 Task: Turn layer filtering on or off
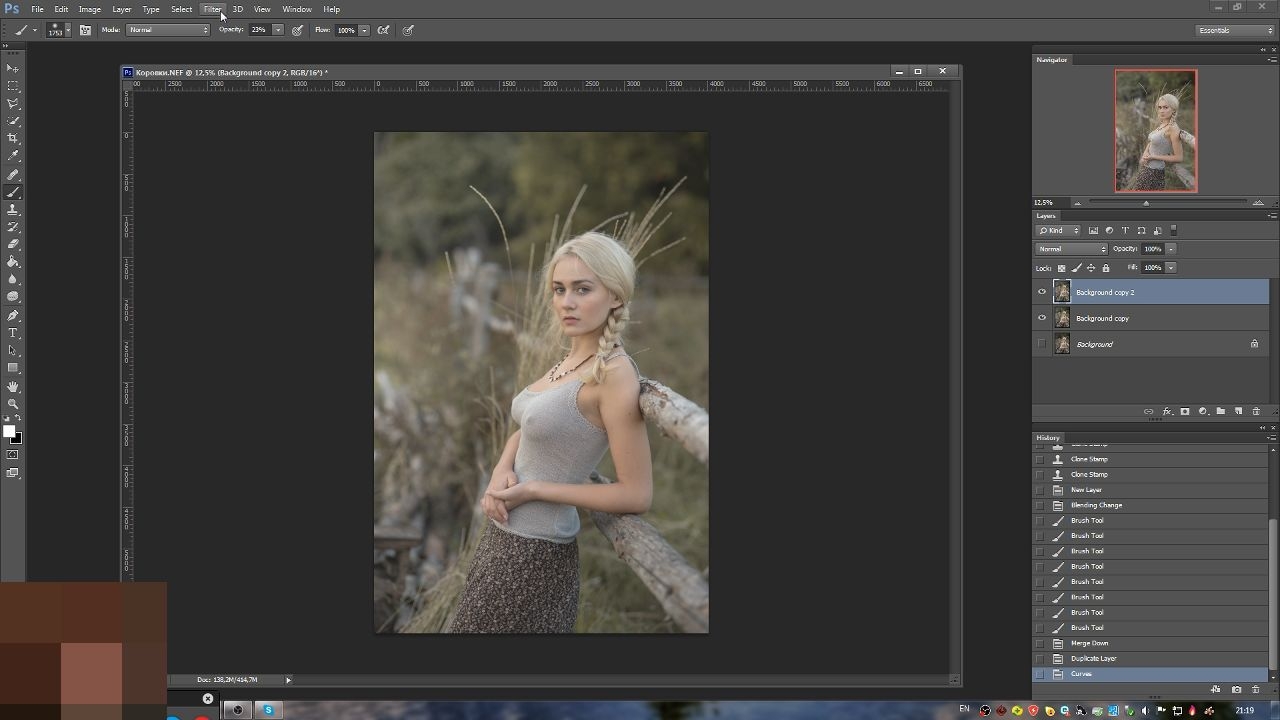pyautogui.click(x=1174, y=231)
